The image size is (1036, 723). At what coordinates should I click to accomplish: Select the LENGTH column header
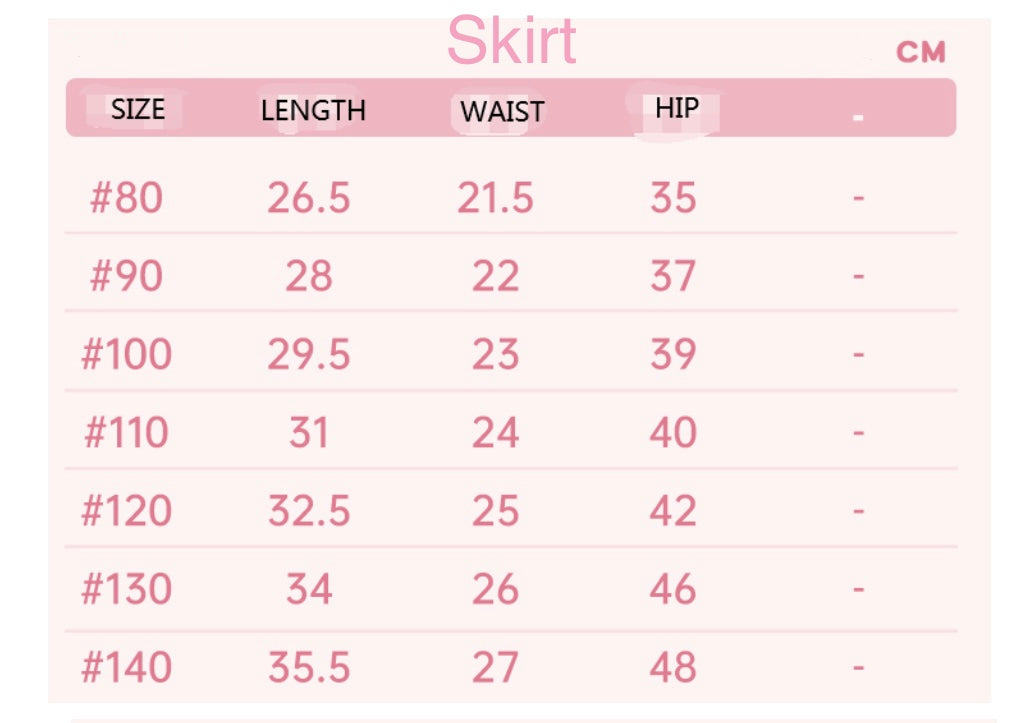(313, 110)
